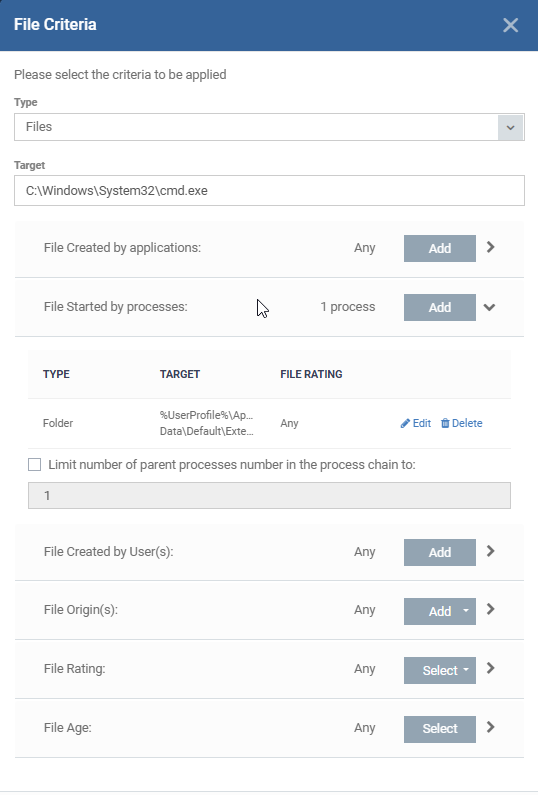Click the trash Delete icon for Folder row
This screenshot has height=795, width=538.
[445, 423]
